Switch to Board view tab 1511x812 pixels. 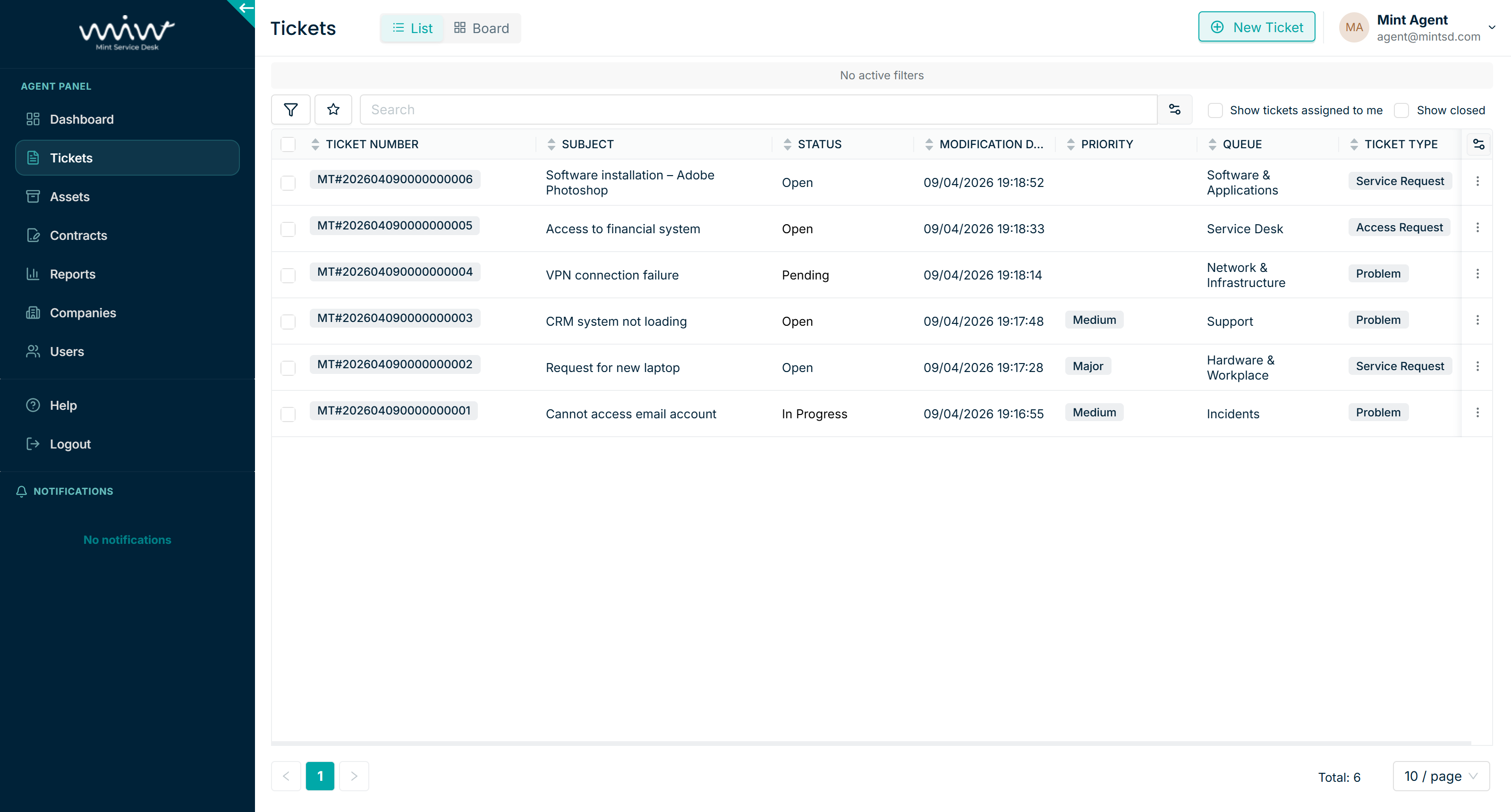tap(482, 28)
